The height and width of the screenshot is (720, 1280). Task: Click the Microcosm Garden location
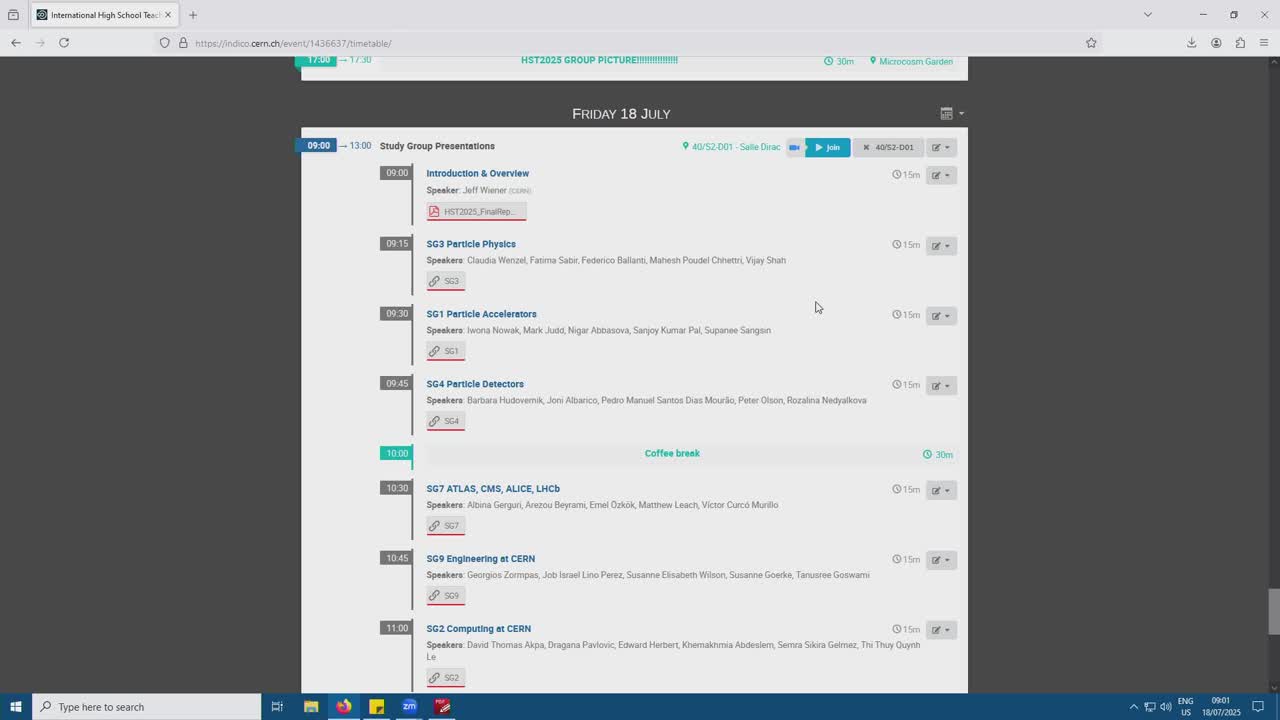(x=911, y=62)
